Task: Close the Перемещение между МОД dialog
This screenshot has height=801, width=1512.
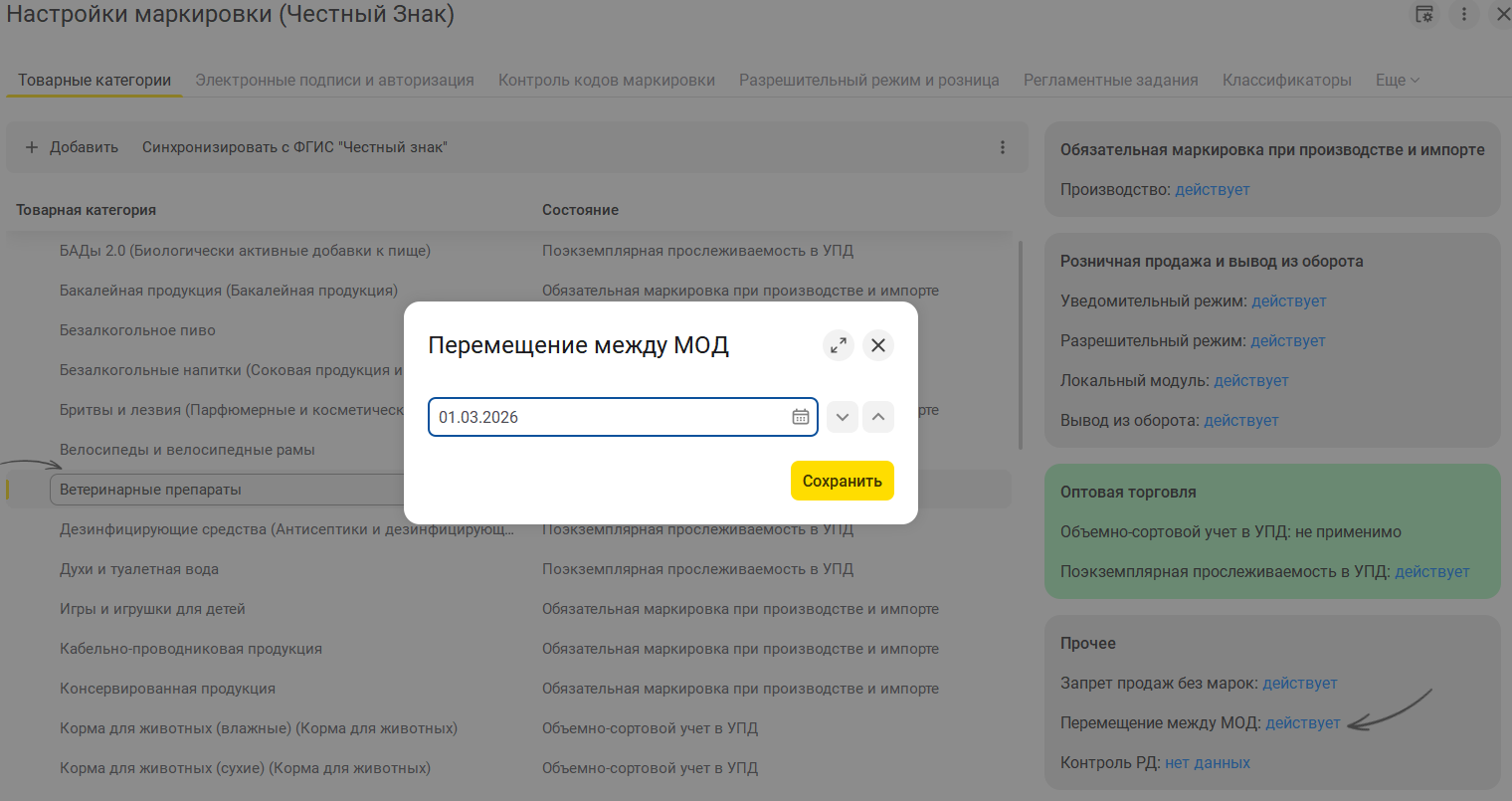Action: (x=877, y=345)
